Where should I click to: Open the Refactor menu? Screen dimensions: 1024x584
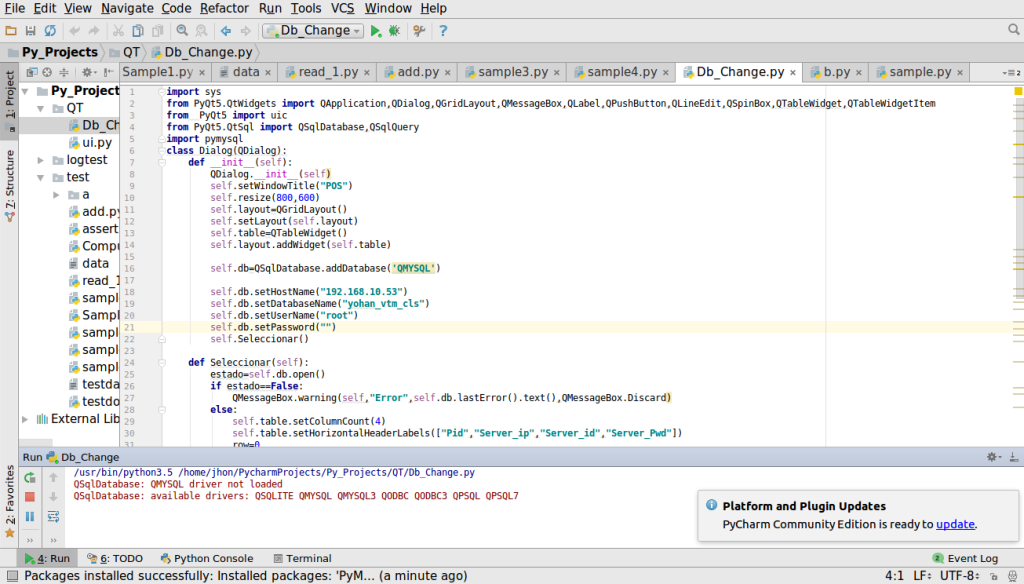224,8
